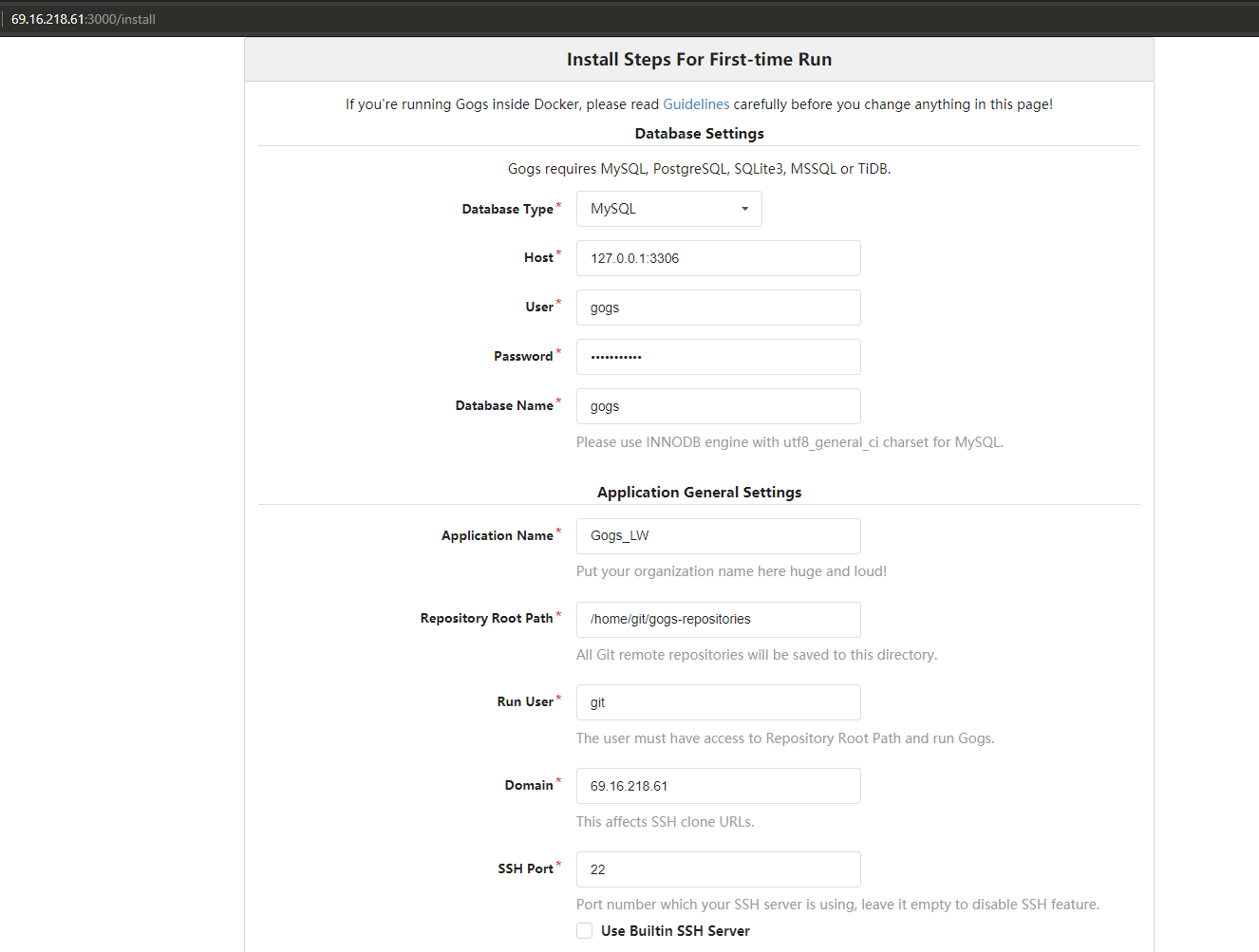Click the SSH Port field showing 22
The height and width of the screenshot is (952, 1259).
coord(718,869)
